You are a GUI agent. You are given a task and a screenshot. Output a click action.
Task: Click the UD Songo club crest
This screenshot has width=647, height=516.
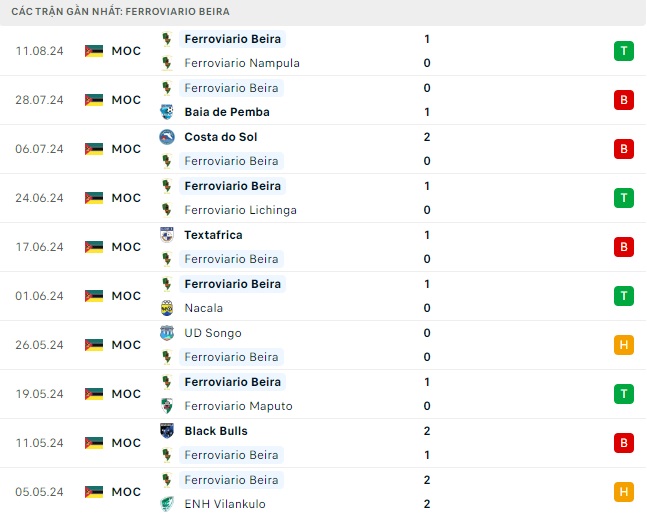coord(166,333)
